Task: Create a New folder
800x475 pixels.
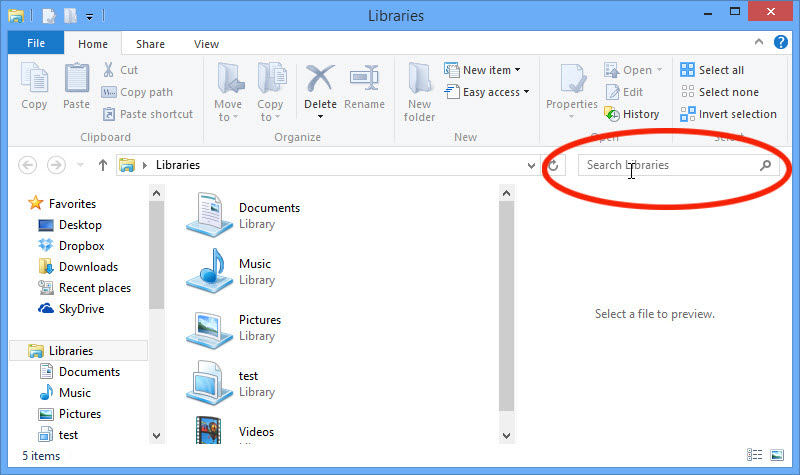Action: coord(419,92)
